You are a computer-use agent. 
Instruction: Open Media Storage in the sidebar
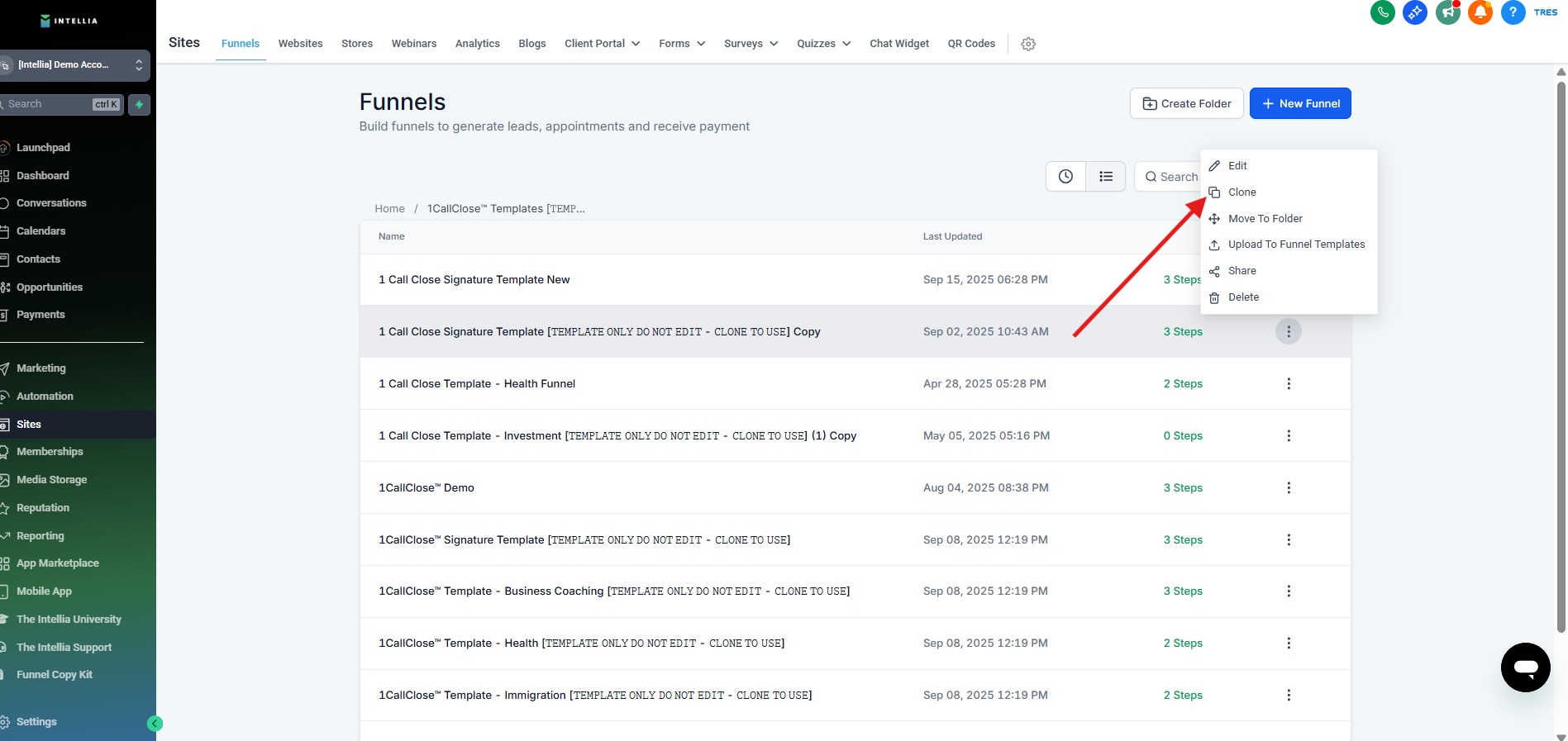tap(51, 480)
